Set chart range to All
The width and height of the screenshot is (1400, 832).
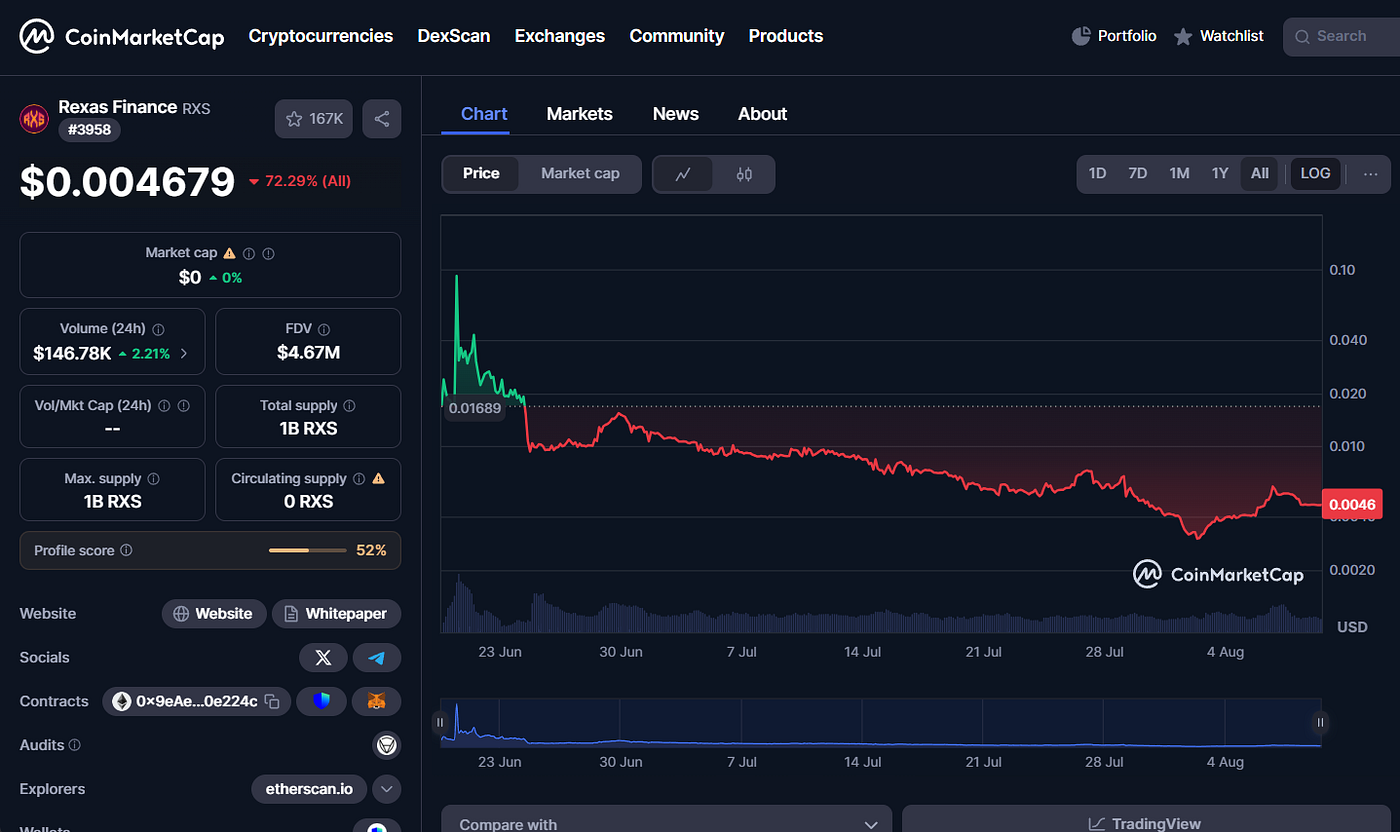[x=1260, y=174]
